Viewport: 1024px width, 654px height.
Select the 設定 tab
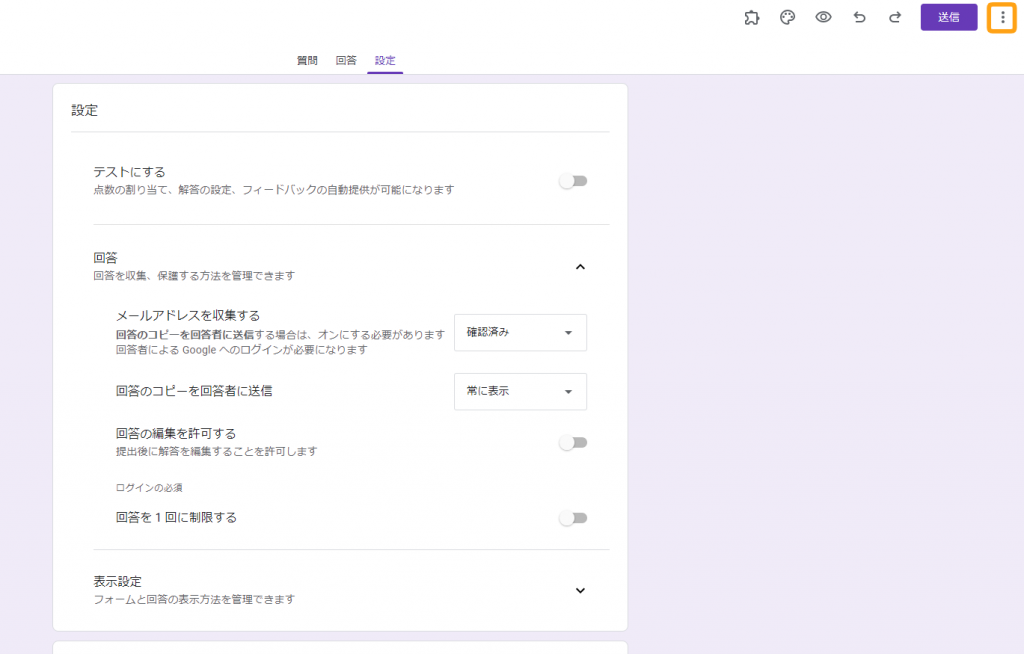point(385,60)
